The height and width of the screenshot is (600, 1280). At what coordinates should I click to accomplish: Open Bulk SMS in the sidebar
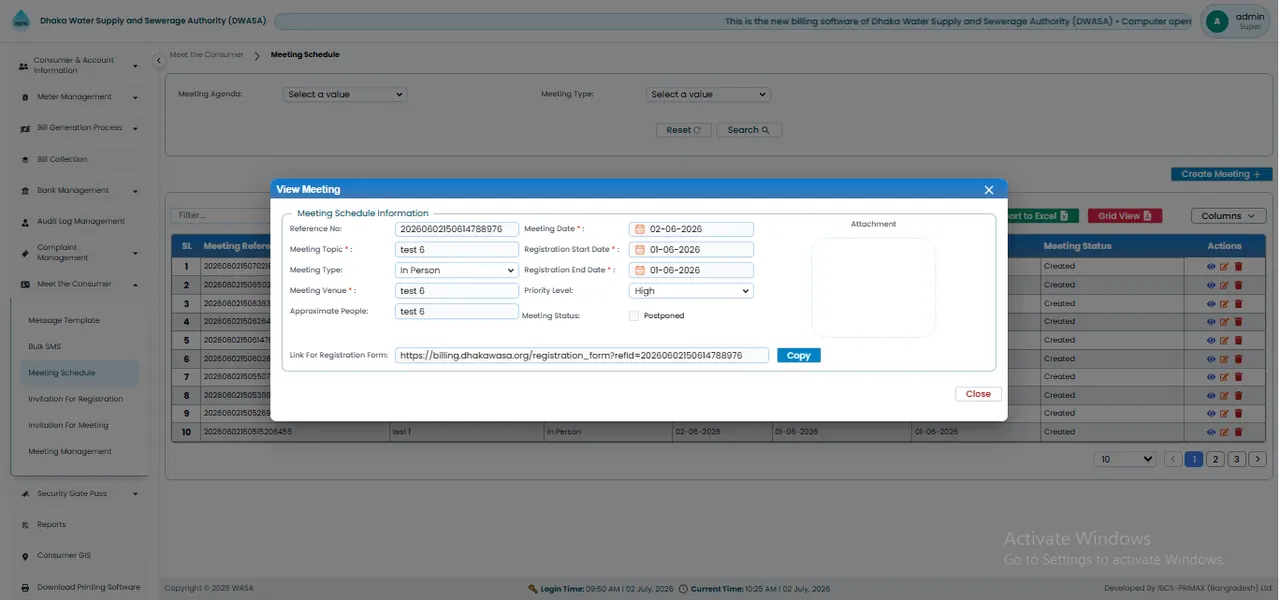(x=45, y=346)
